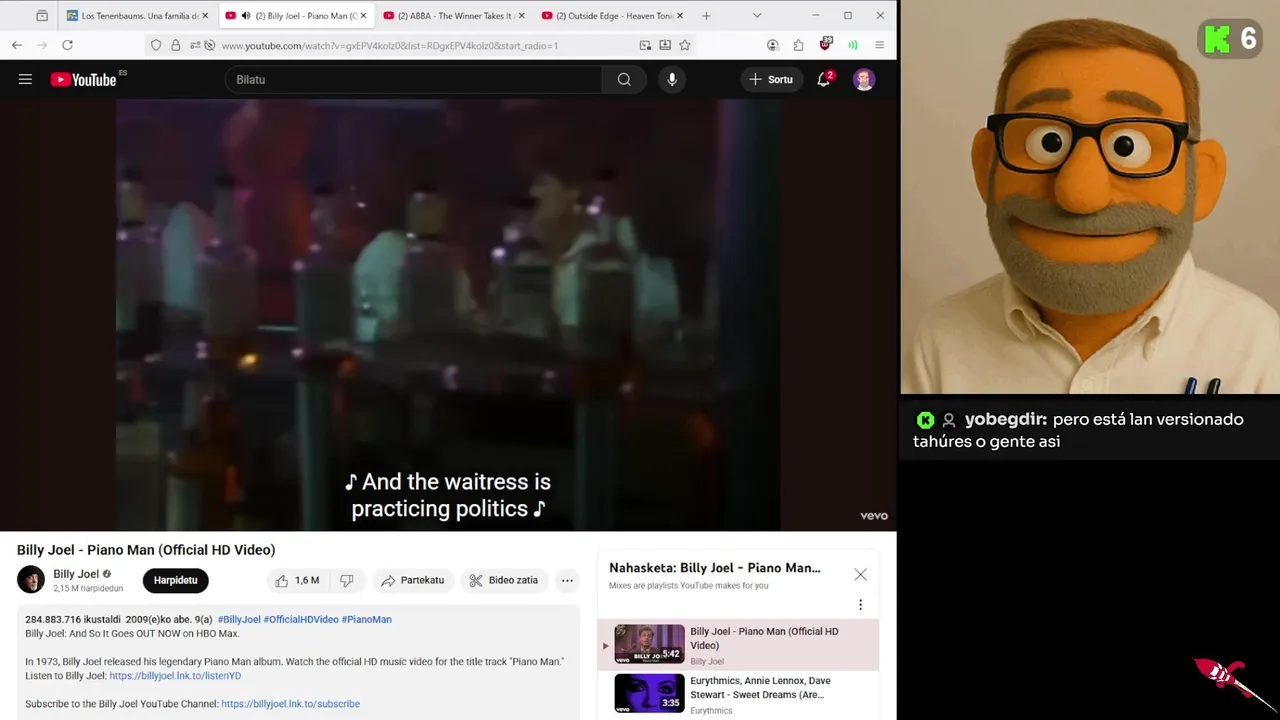
Task: Click the Kick logo with viewer count 6
Action: (x=1230, y=40)
